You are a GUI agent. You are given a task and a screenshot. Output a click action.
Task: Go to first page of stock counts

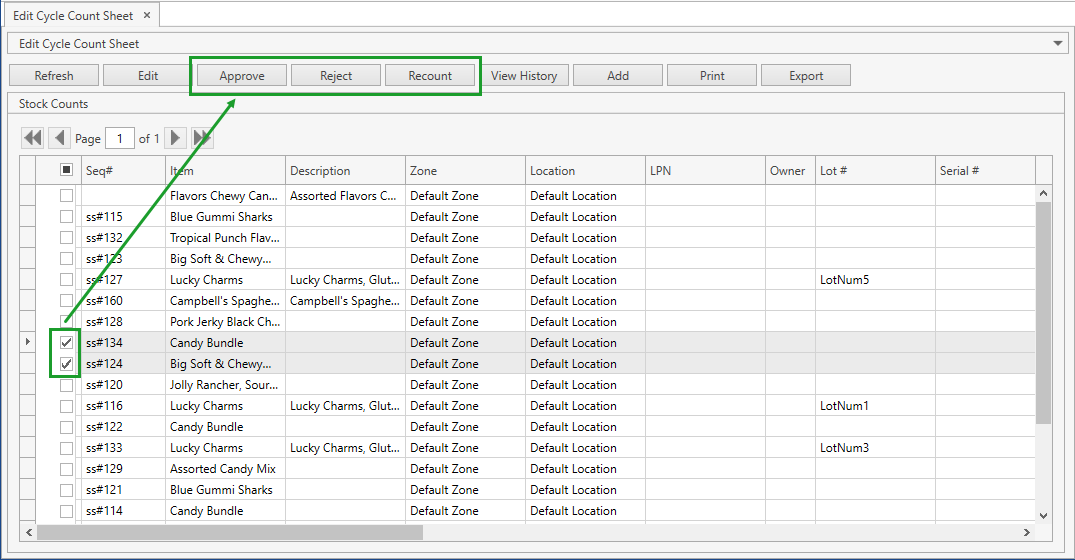pyautogui.click(x=33, y=138)
